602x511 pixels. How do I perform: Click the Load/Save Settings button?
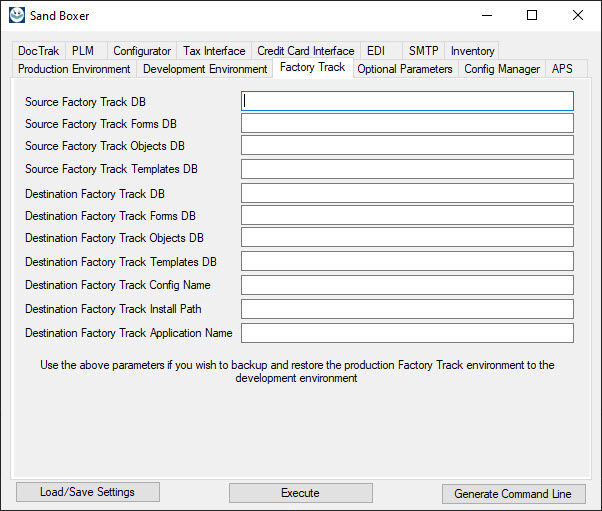(88, 492)
